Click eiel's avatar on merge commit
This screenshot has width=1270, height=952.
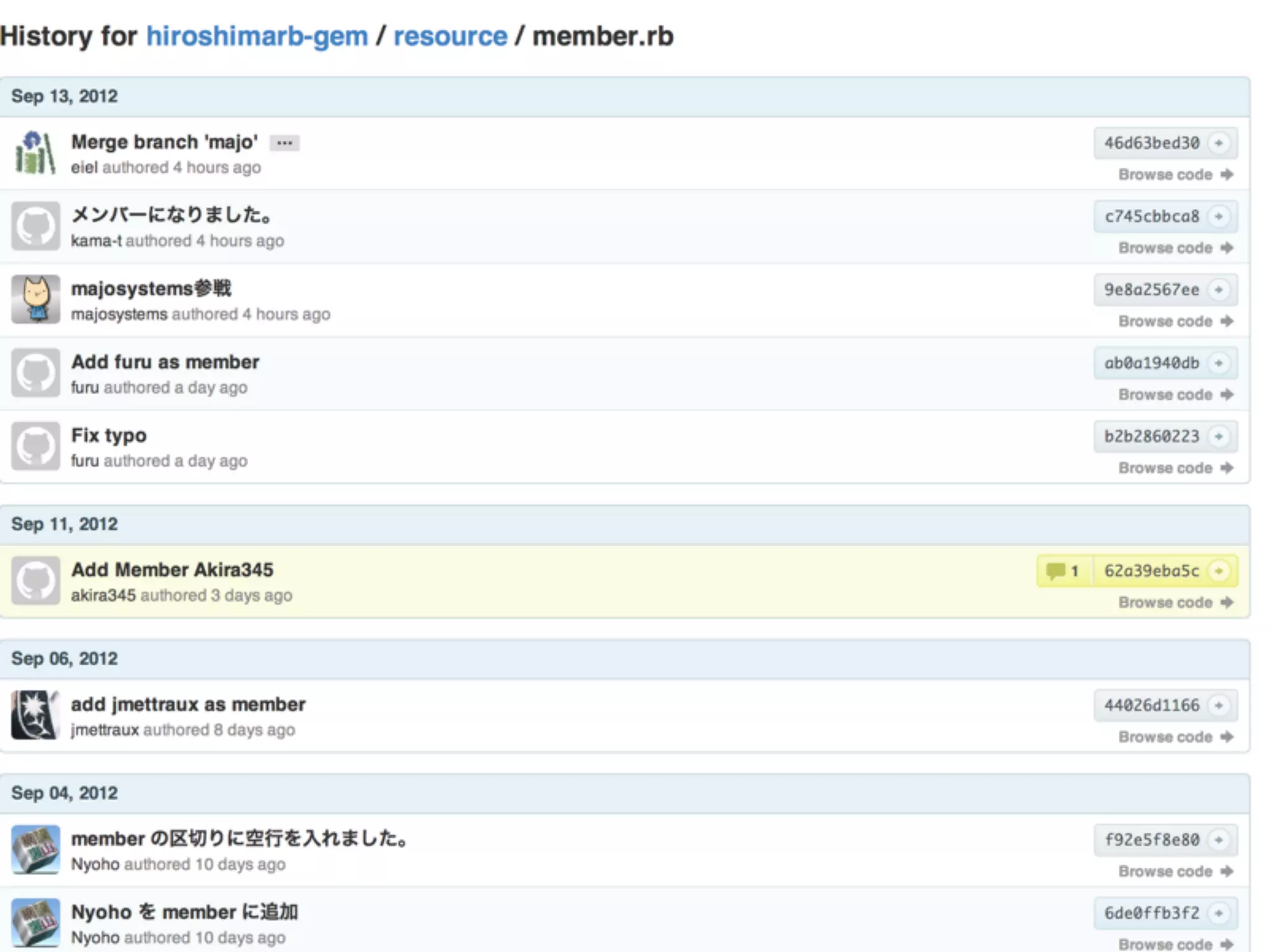tap(35, 152)
